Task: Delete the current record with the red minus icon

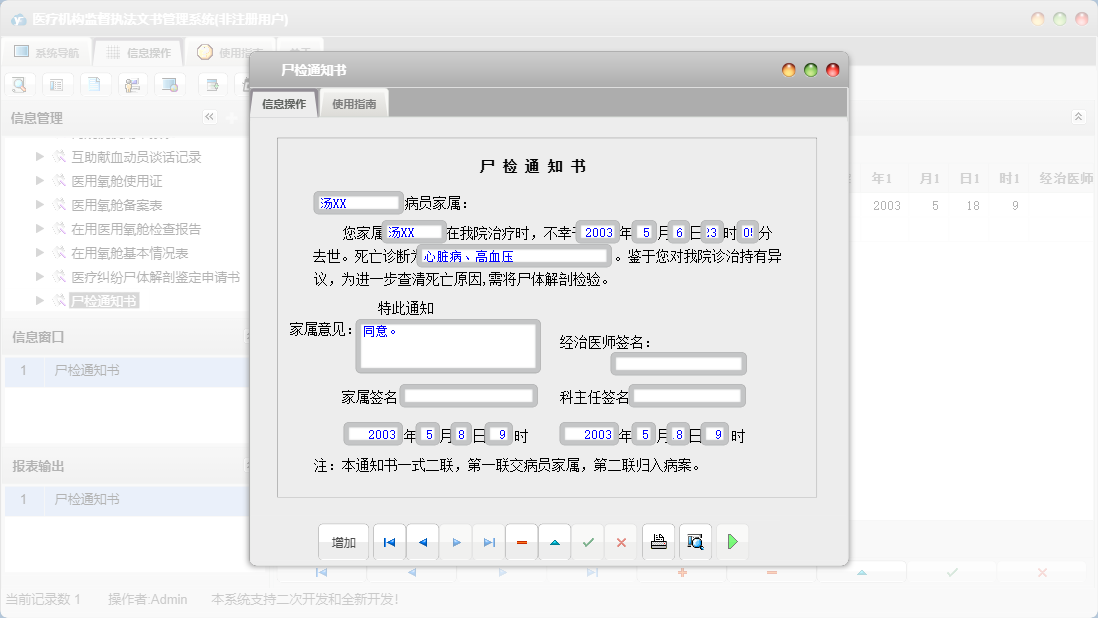Action: click(x=521, y=541)
